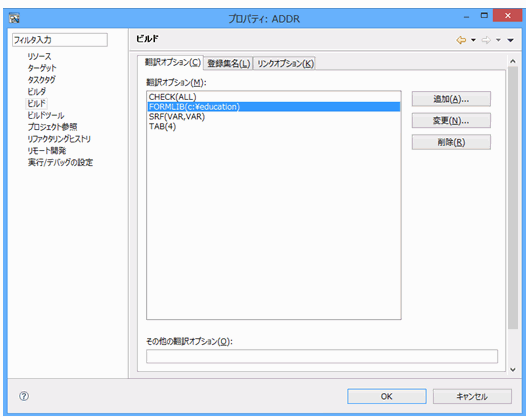Select リファクタリングヒストリ in the property tree
The image size is (526, 417).
pyautogui.click(x=59, y=139)
